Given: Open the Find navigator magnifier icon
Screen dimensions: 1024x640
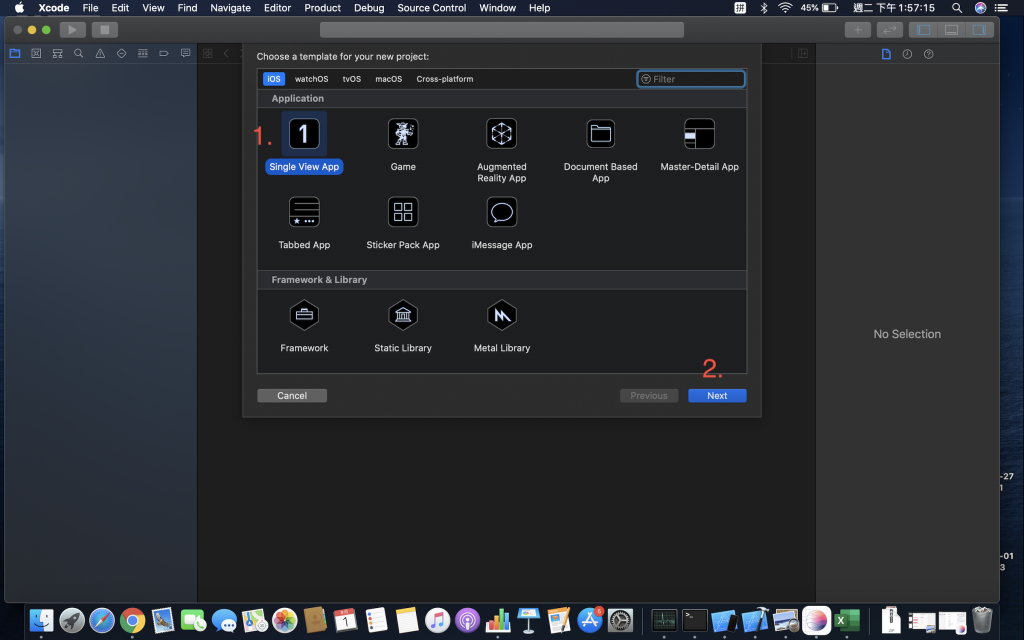Looking at the screenshot, I should pos(78,54).
